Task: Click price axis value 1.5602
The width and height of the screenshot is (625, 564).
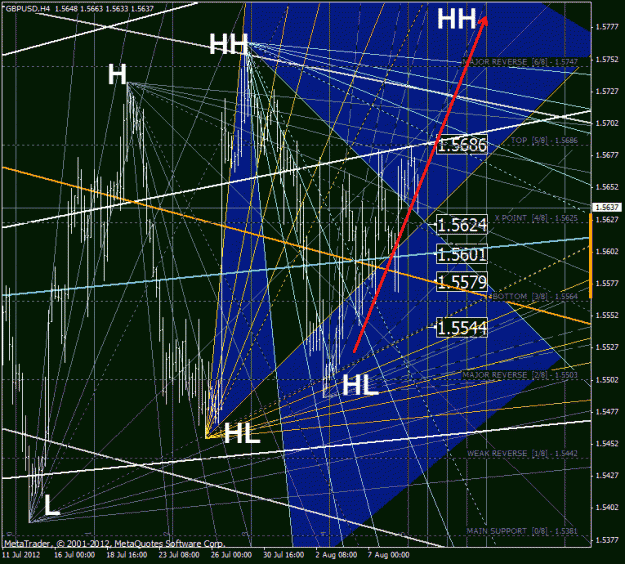Action: coord(607,252)
